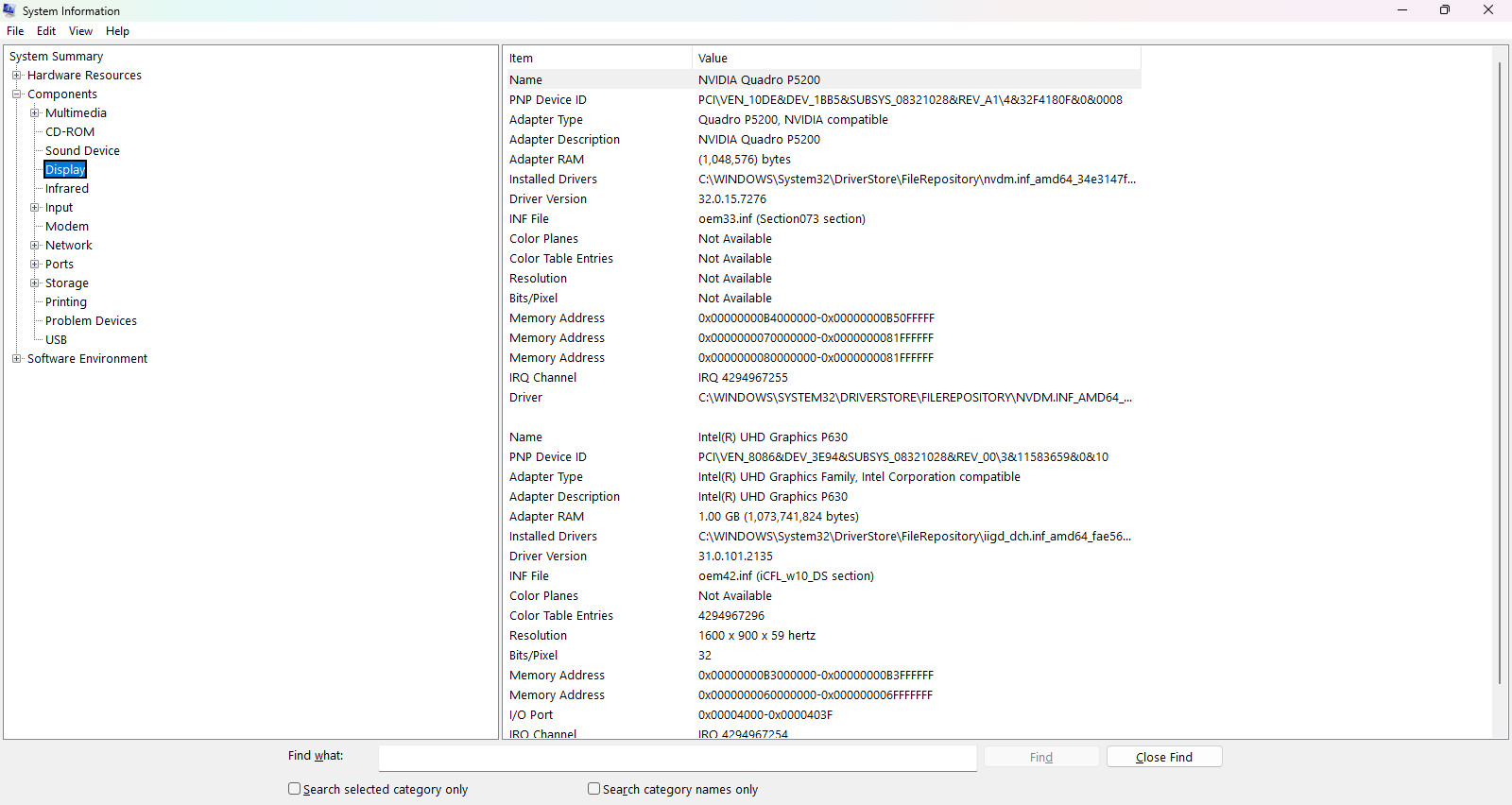
Task: Open the Help menu
Action: [117, 31]
